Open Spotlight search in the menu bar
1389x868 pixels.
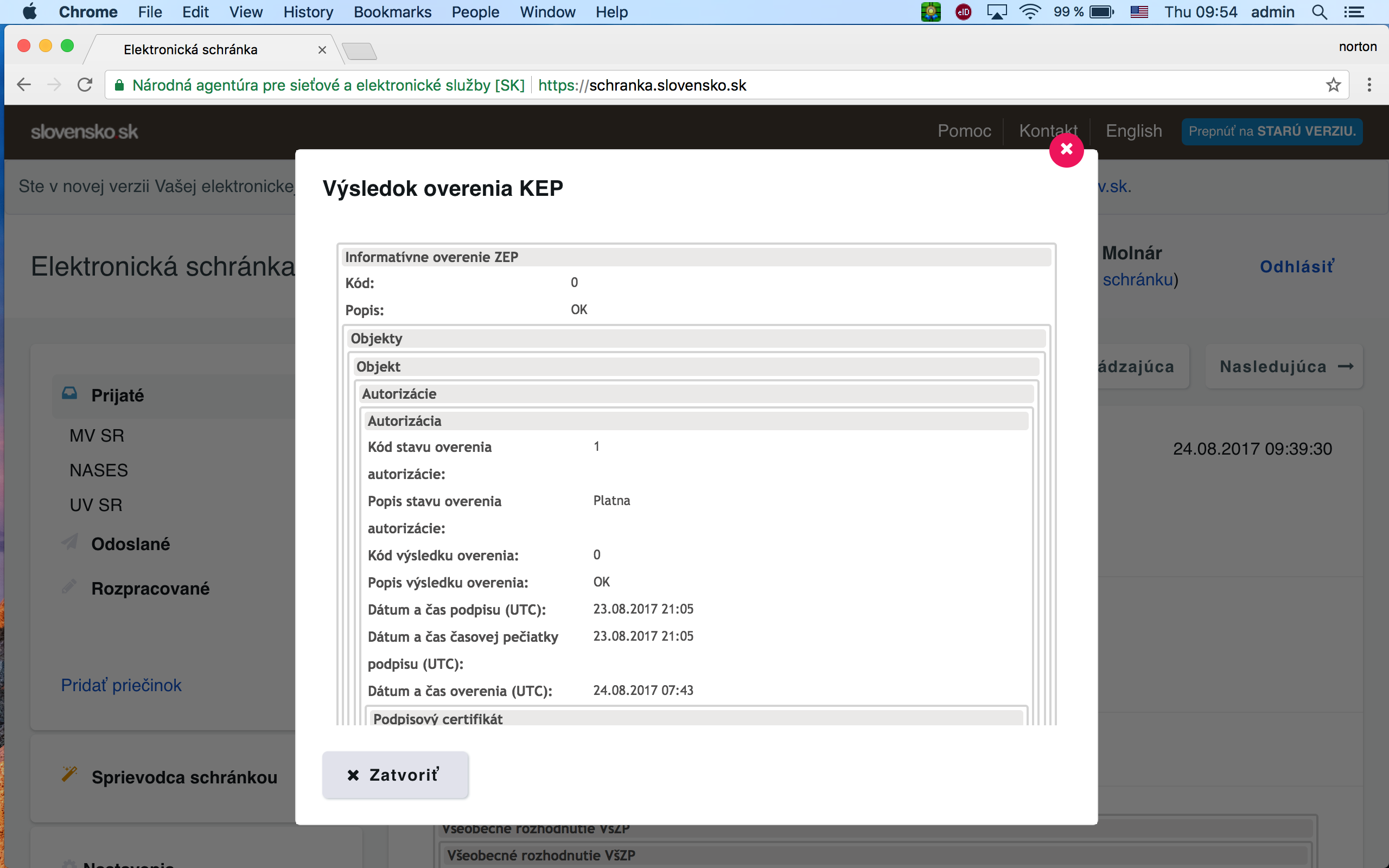pyautogui.click(x=1319, y=12)
